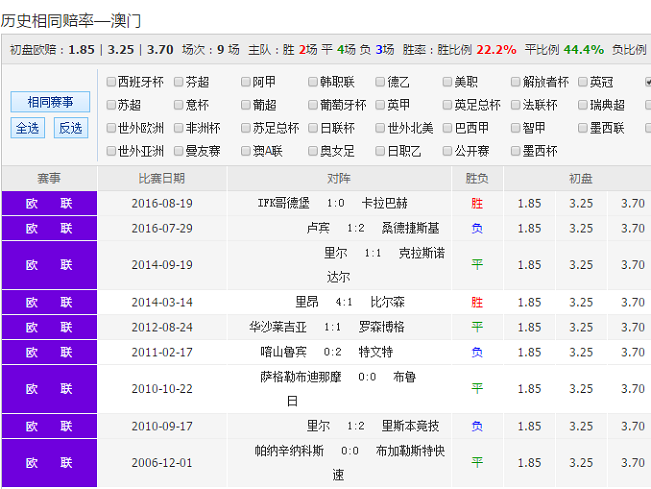Image resolution: width=651 pixels, height=489 pixels.
Task: Check the 非洲杯 checkbox
Action: [179, 128]
